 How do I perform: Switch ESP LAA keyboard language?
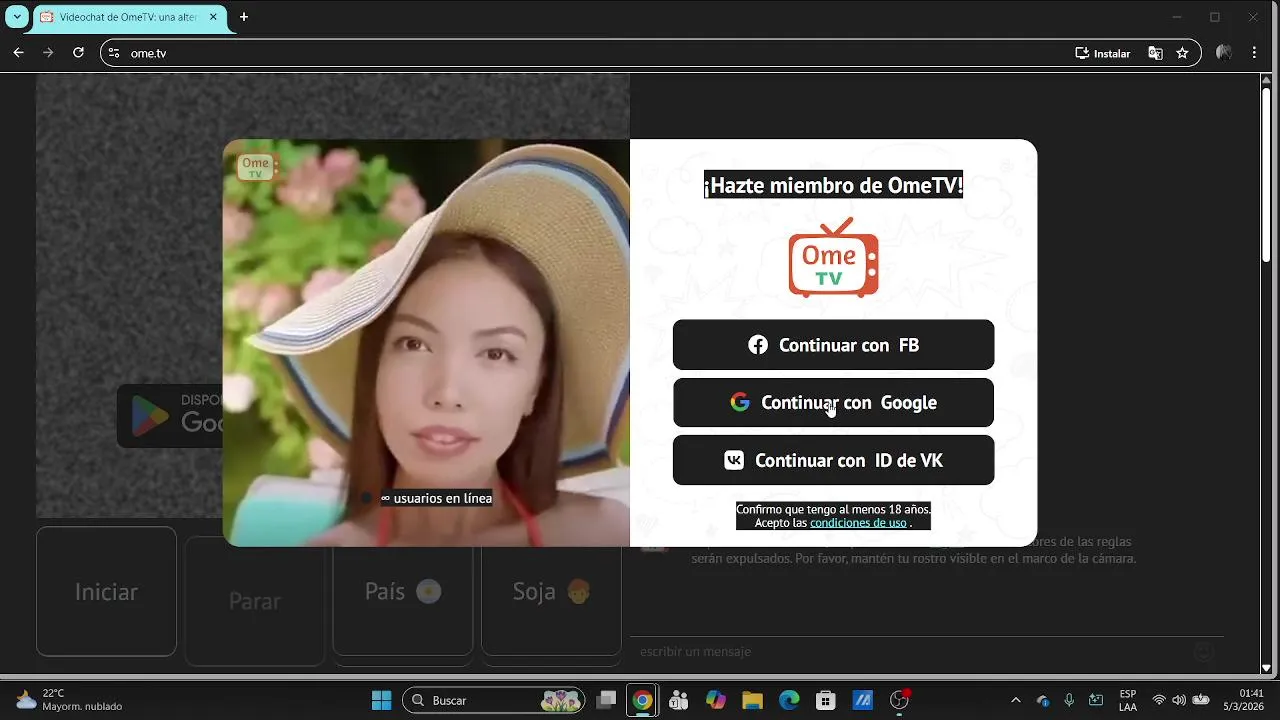(x=1128, y=700)
